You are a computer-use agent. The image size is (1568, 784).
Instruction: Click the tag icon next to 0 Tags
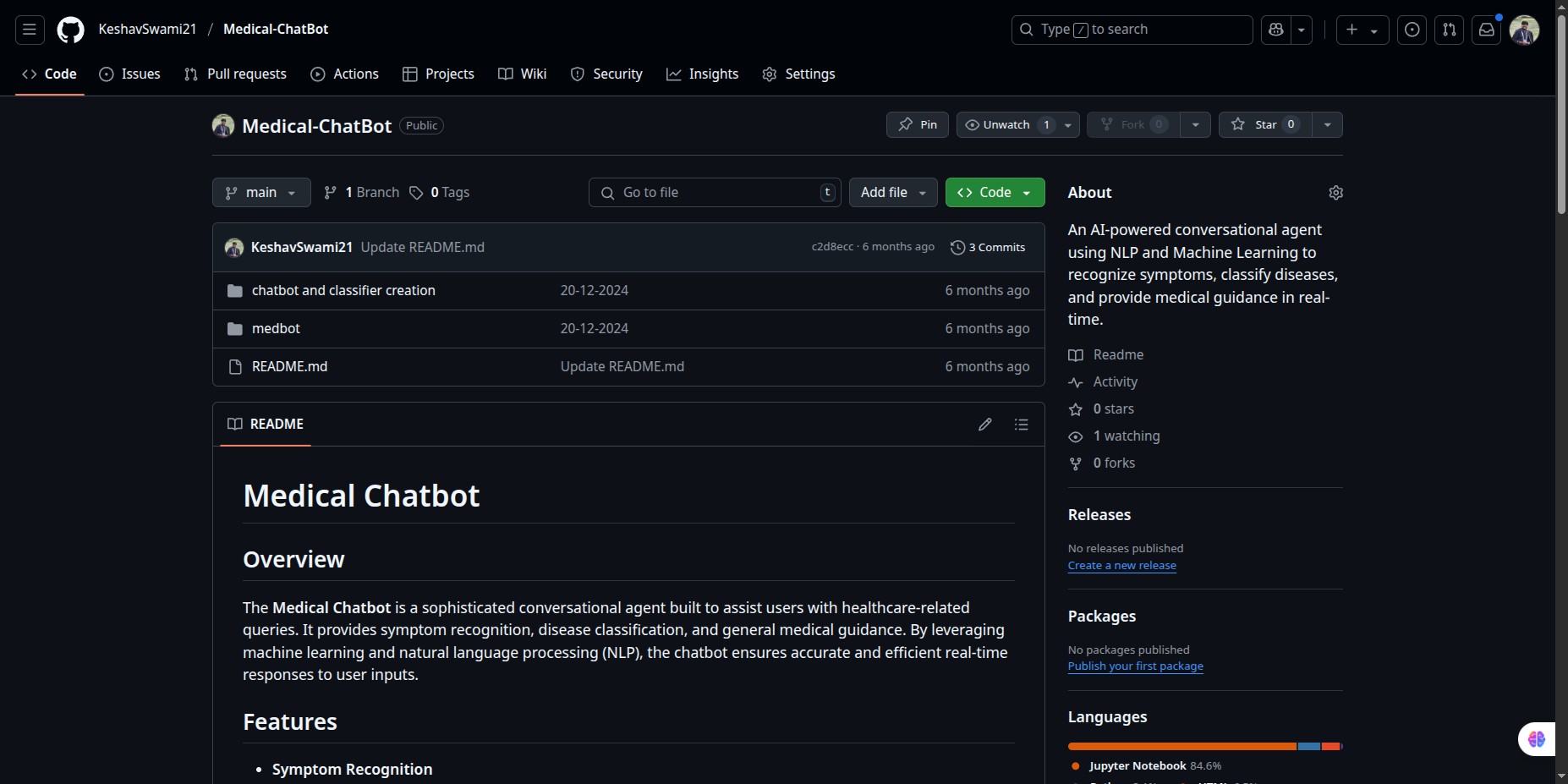(x=416, y=193)
